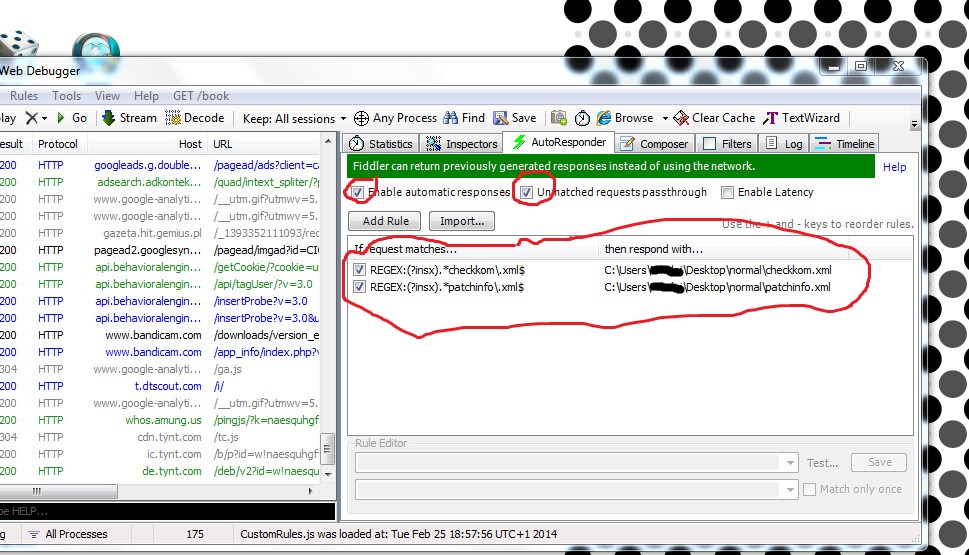Viewport: 969px width, 555px height.
Task: Enable automatic responses checkbox
Action: pyautogui.click(x=357, y=192)
